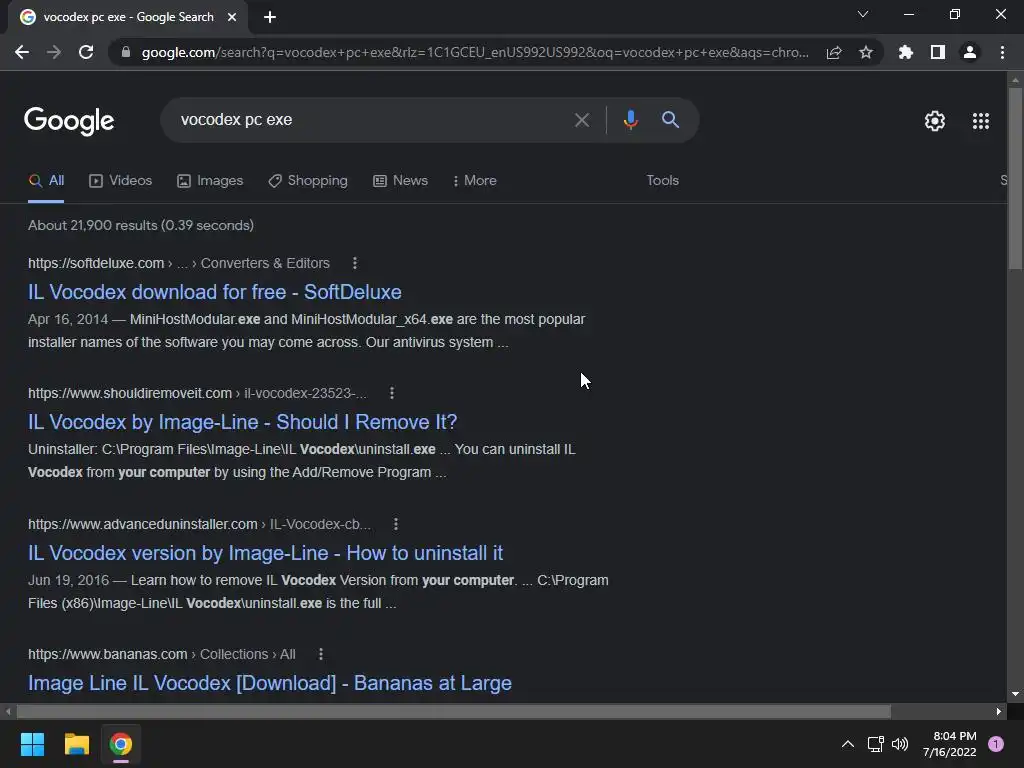Open IL Vocodex version How to uninstall it
Image resolution: width=1024 pixels, height=768 pixels.
pos(265,553)
